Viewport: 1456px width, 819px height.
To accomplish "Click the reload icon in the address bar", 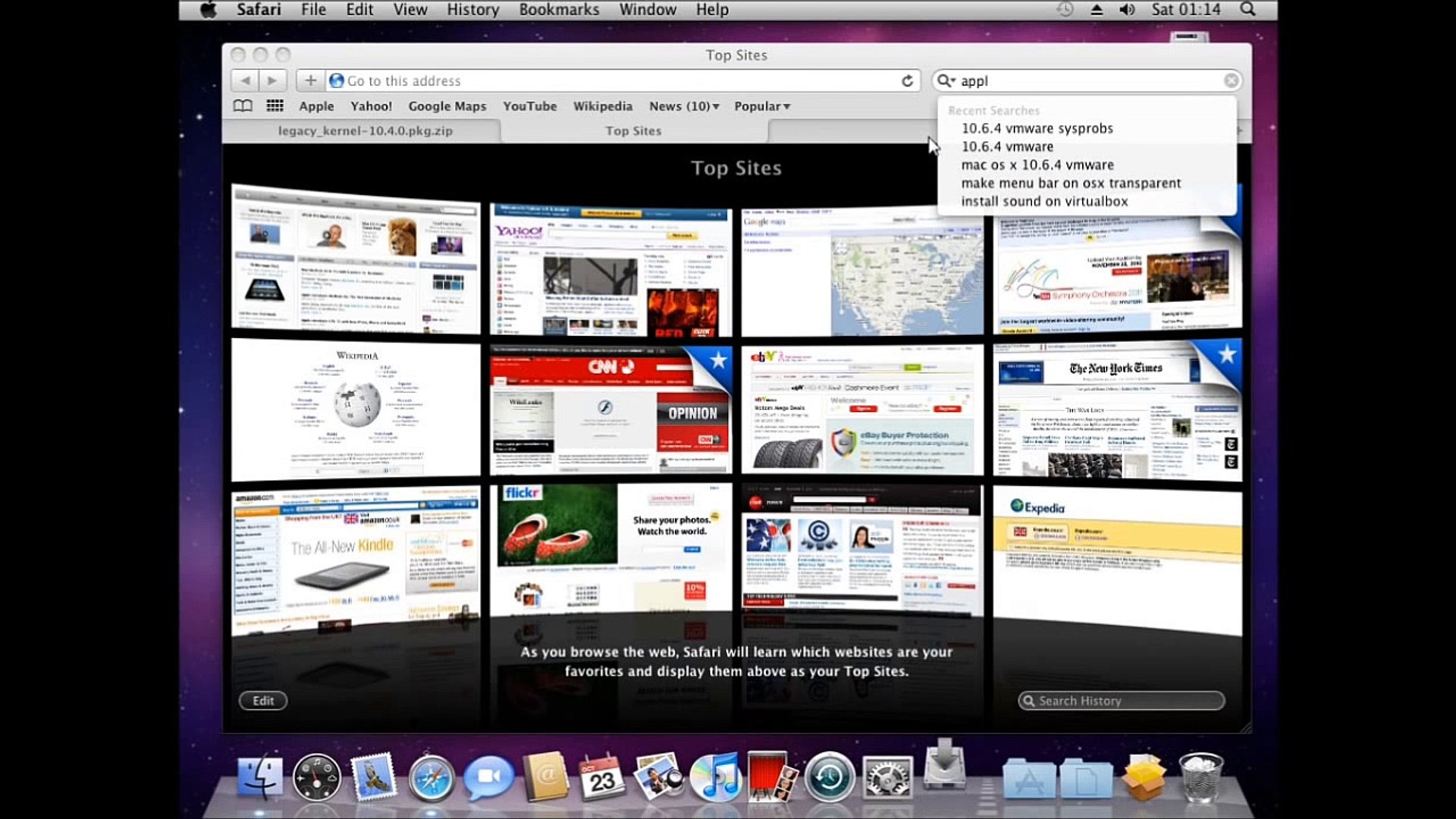I will point(907,80).
